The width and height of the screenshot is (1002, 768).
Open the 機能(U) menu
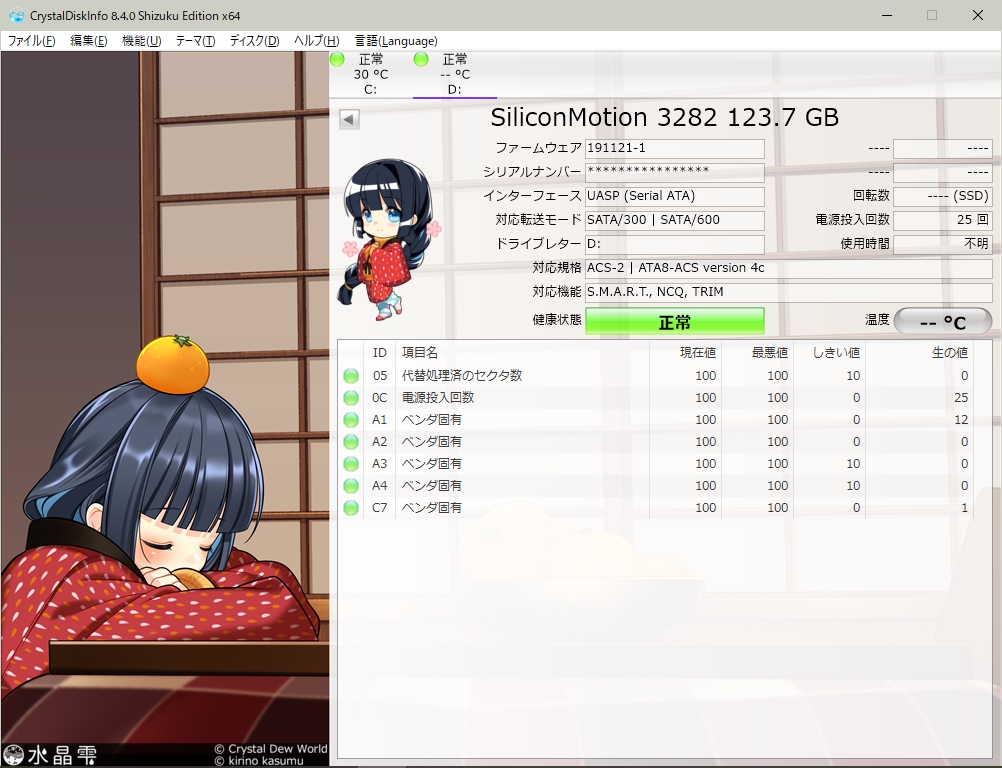click(141, 41)
